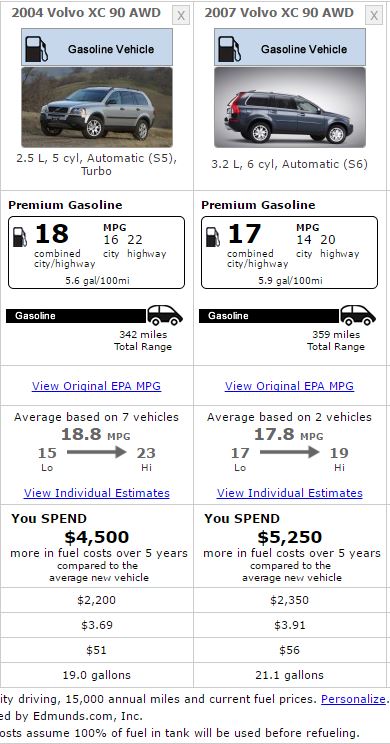View Original EPA MPG for 2007 Volvo
The height and width of the screenshot is (744, 390).
(x=289, y=386)
